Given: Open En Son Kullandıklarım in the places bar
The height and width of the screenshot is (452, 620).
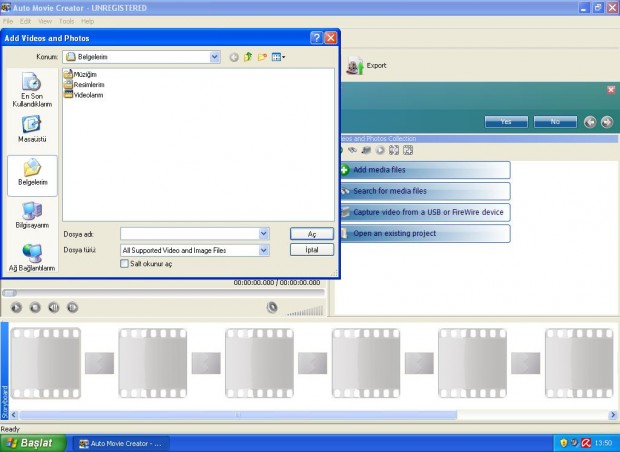Looking at the screenshot, I should [x=32, y=90].
